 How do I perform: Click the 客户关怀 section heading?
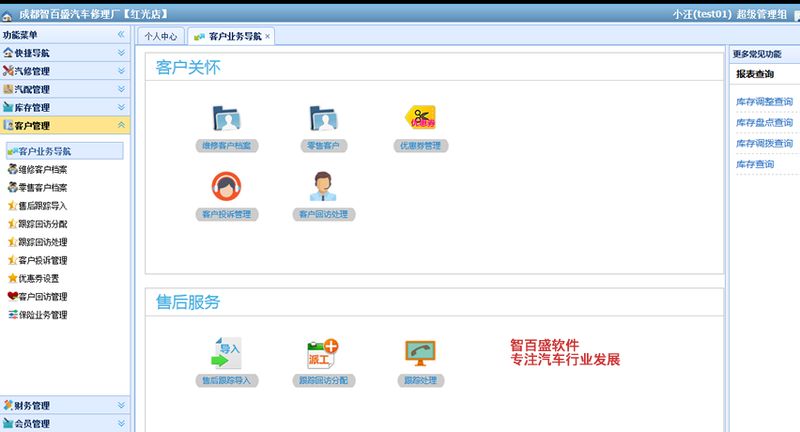coord(188,67)
